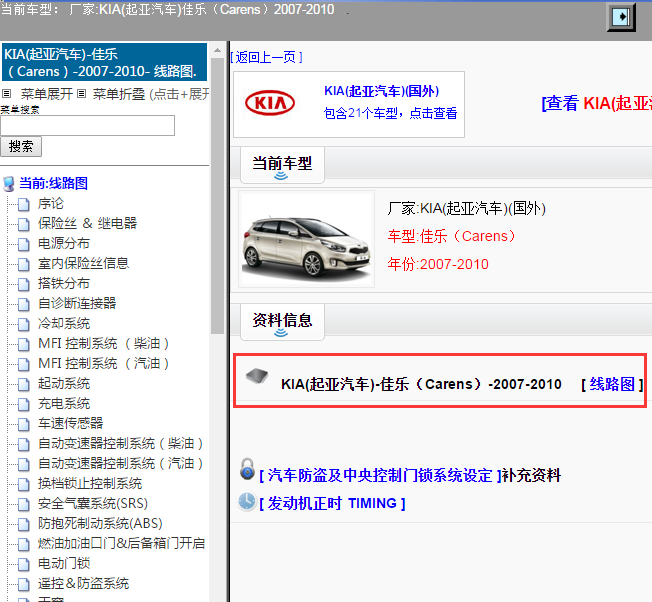Open 序论 tree item text
This screenshot has width=652, height=602.
(x=51, y=203)
